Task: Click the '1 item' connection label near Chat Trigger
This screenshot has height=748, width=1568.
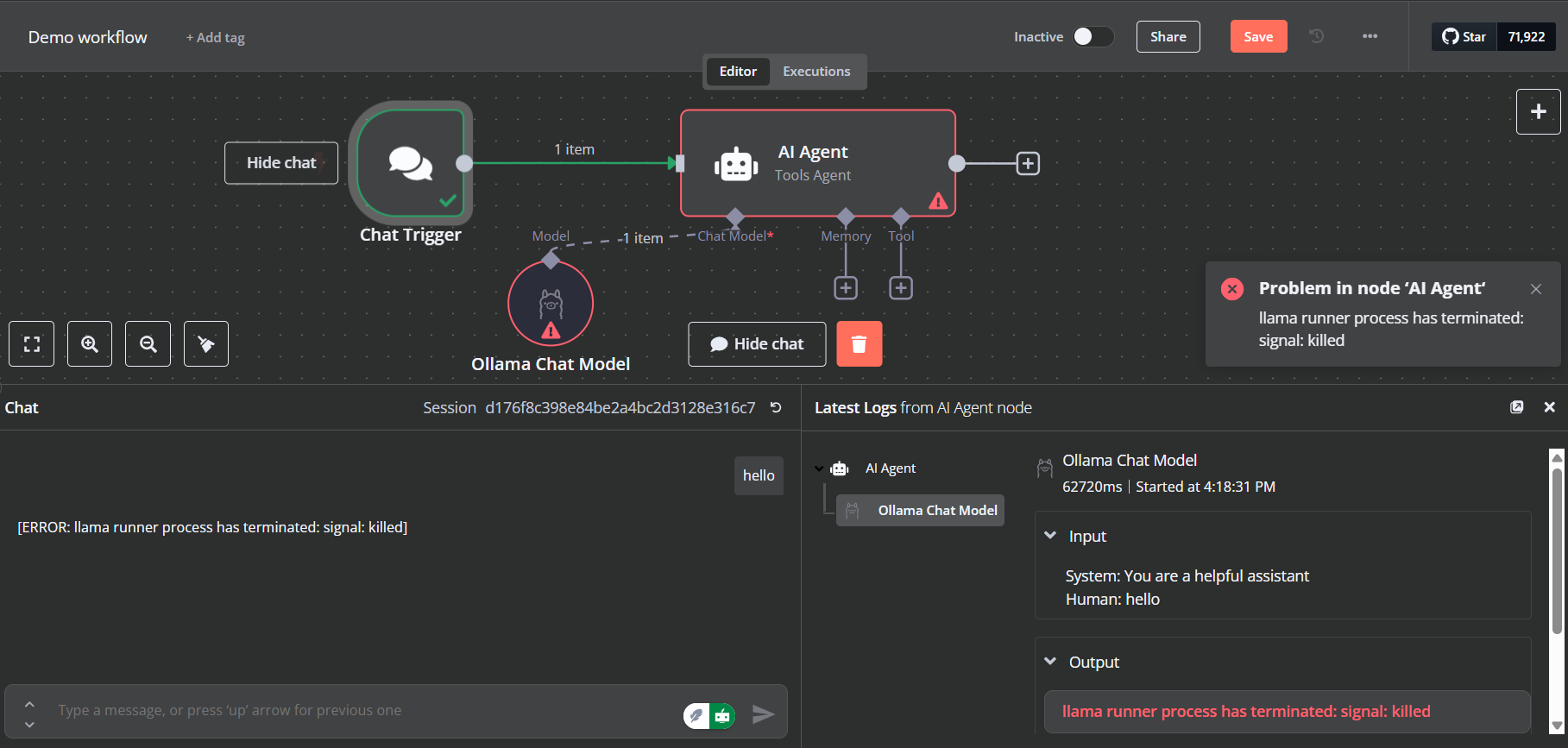Action: pyautogui.click(x=574, y=149)
